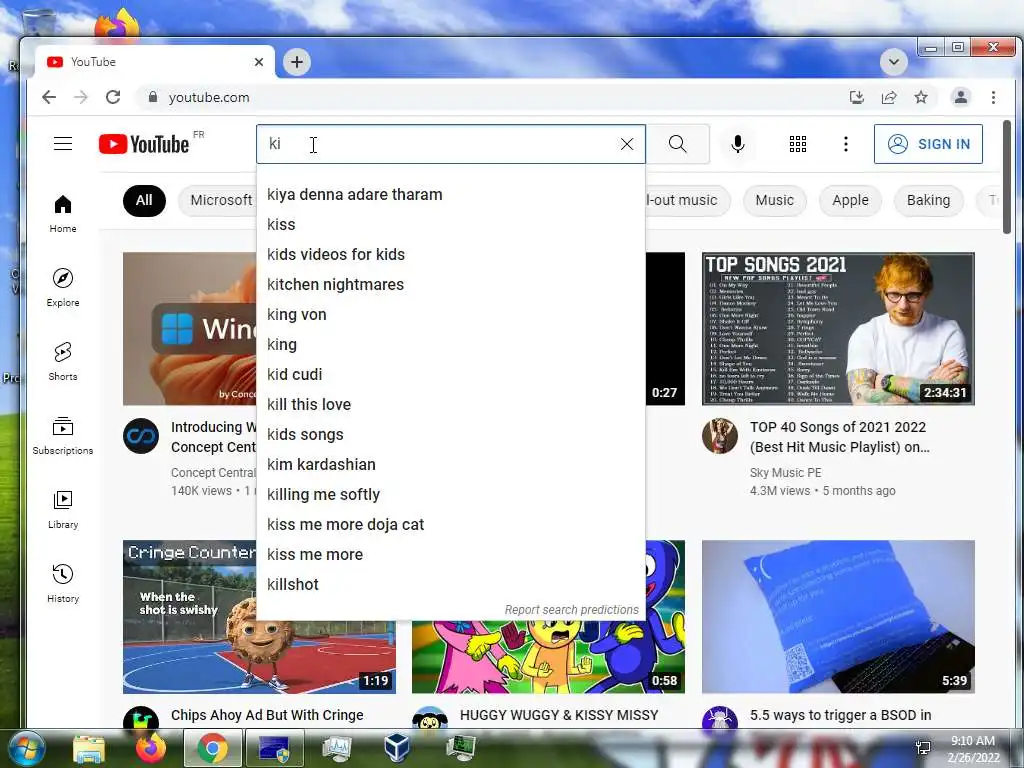Select the Music filter chip
1024x768 pixels.
click(775, 200)
